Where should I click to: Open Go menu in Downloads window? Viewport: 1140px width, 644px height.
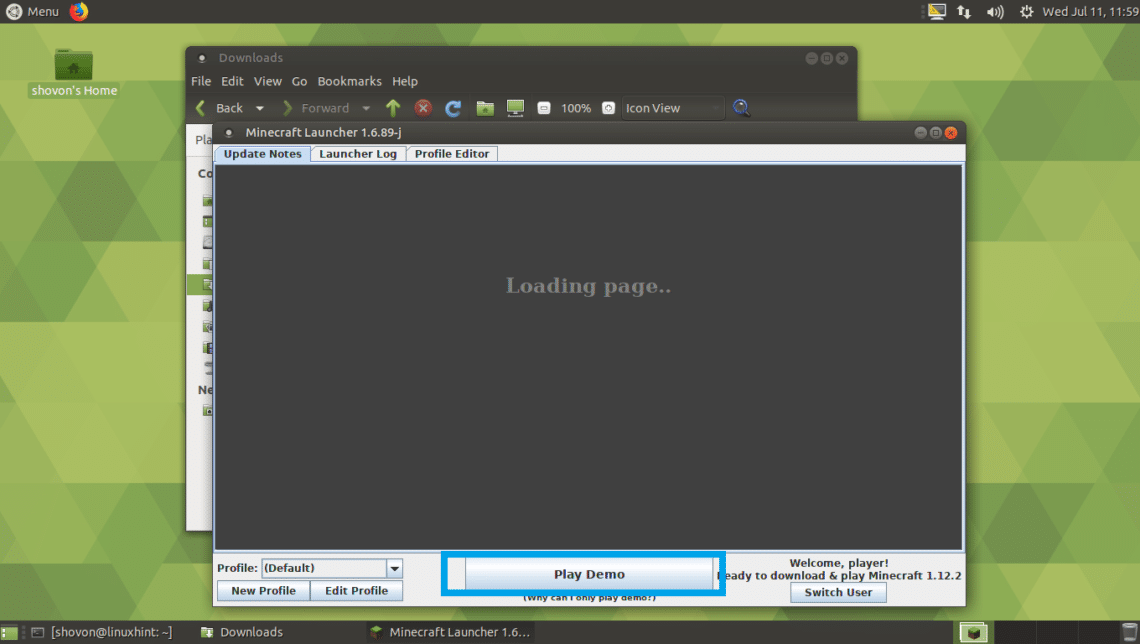click(299, 81)
